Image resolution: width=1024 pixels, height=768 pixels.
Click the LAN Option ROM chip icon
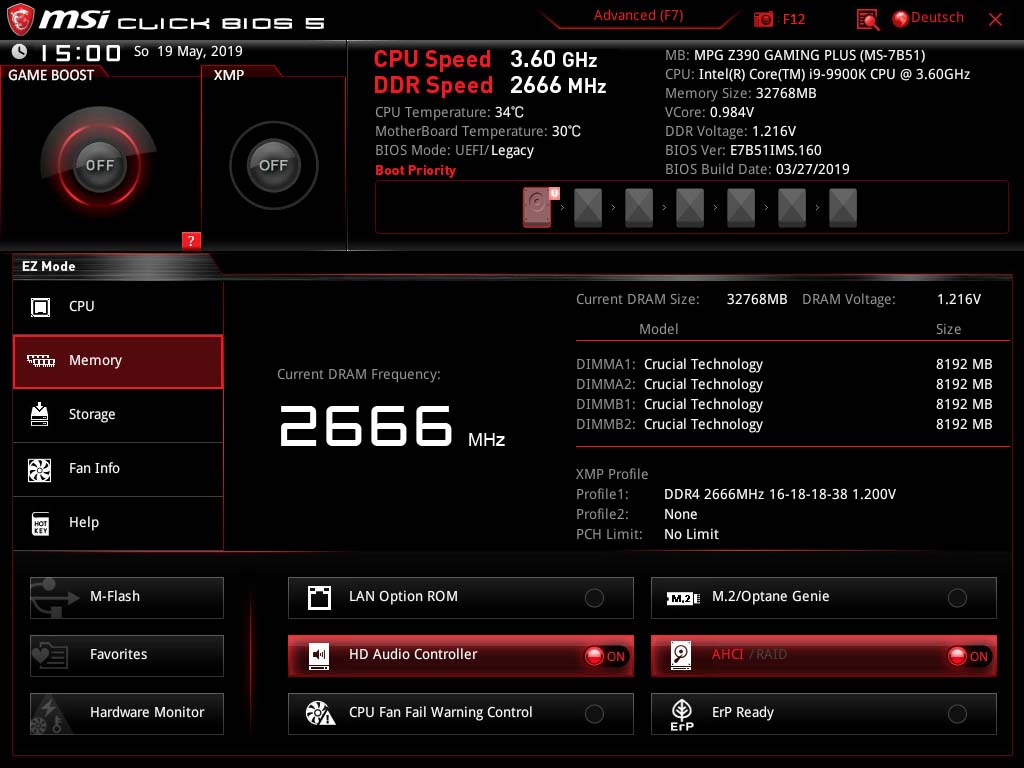click(x=319, y=598)
